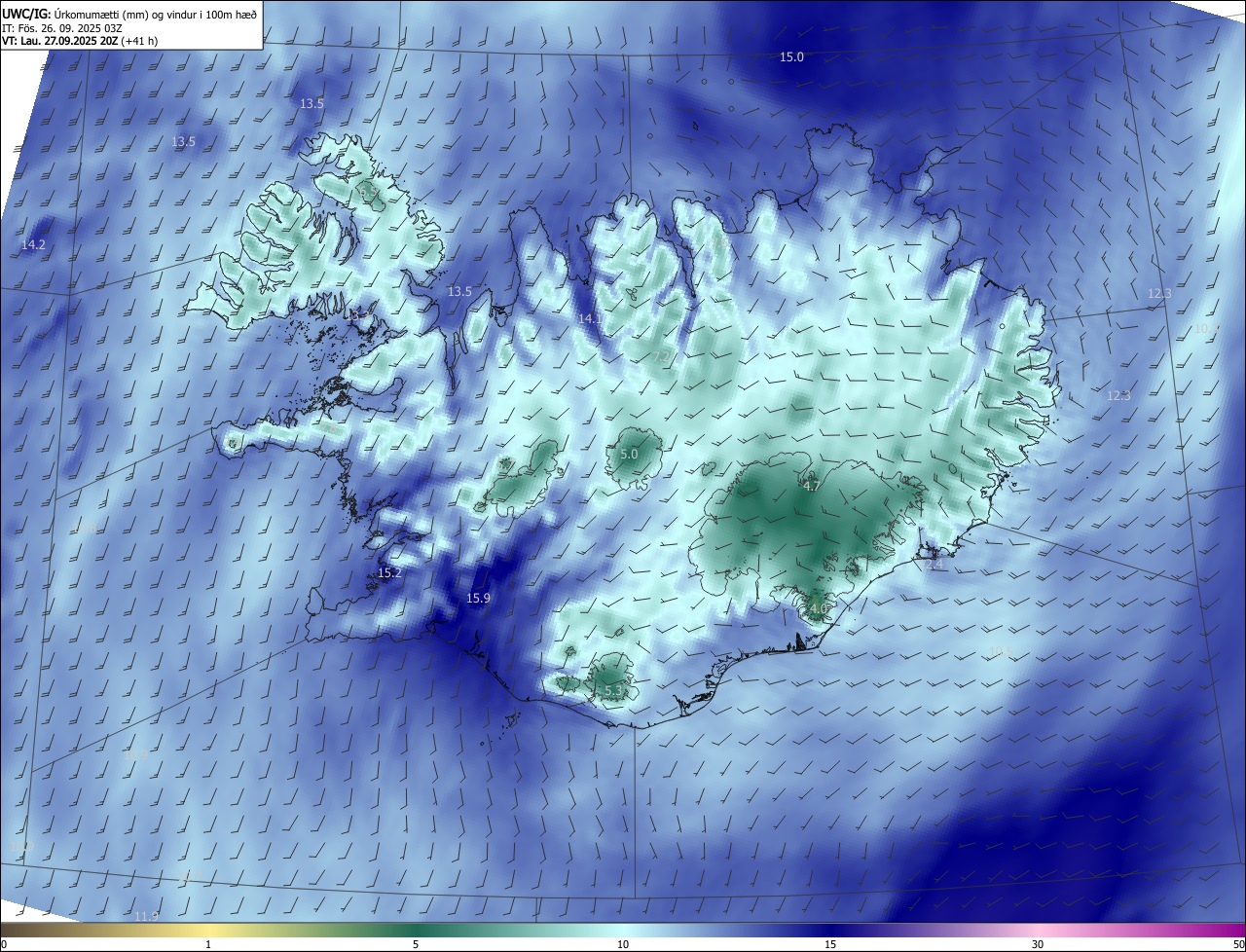
Task: Click the 7.2 value label on the map
Action: pos(662,358)
